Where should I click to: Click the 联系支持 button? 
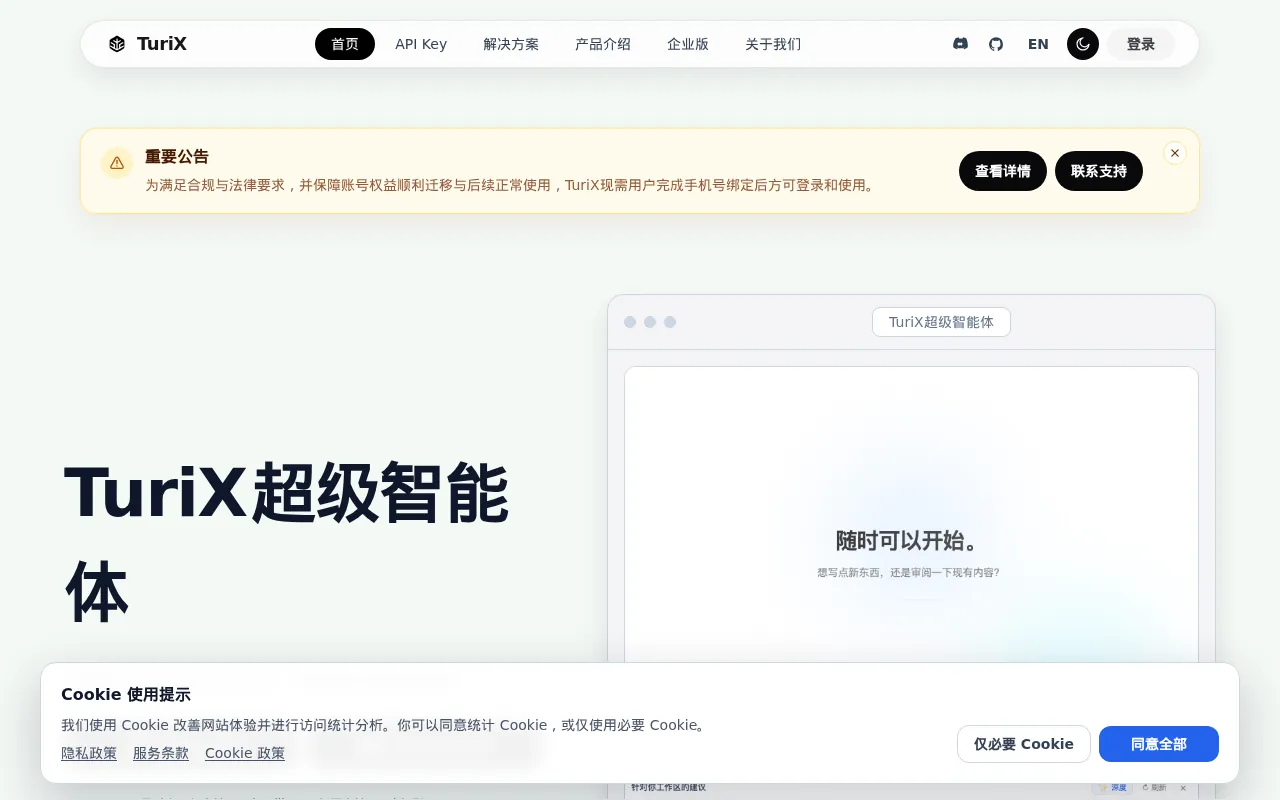[1099, 171]
